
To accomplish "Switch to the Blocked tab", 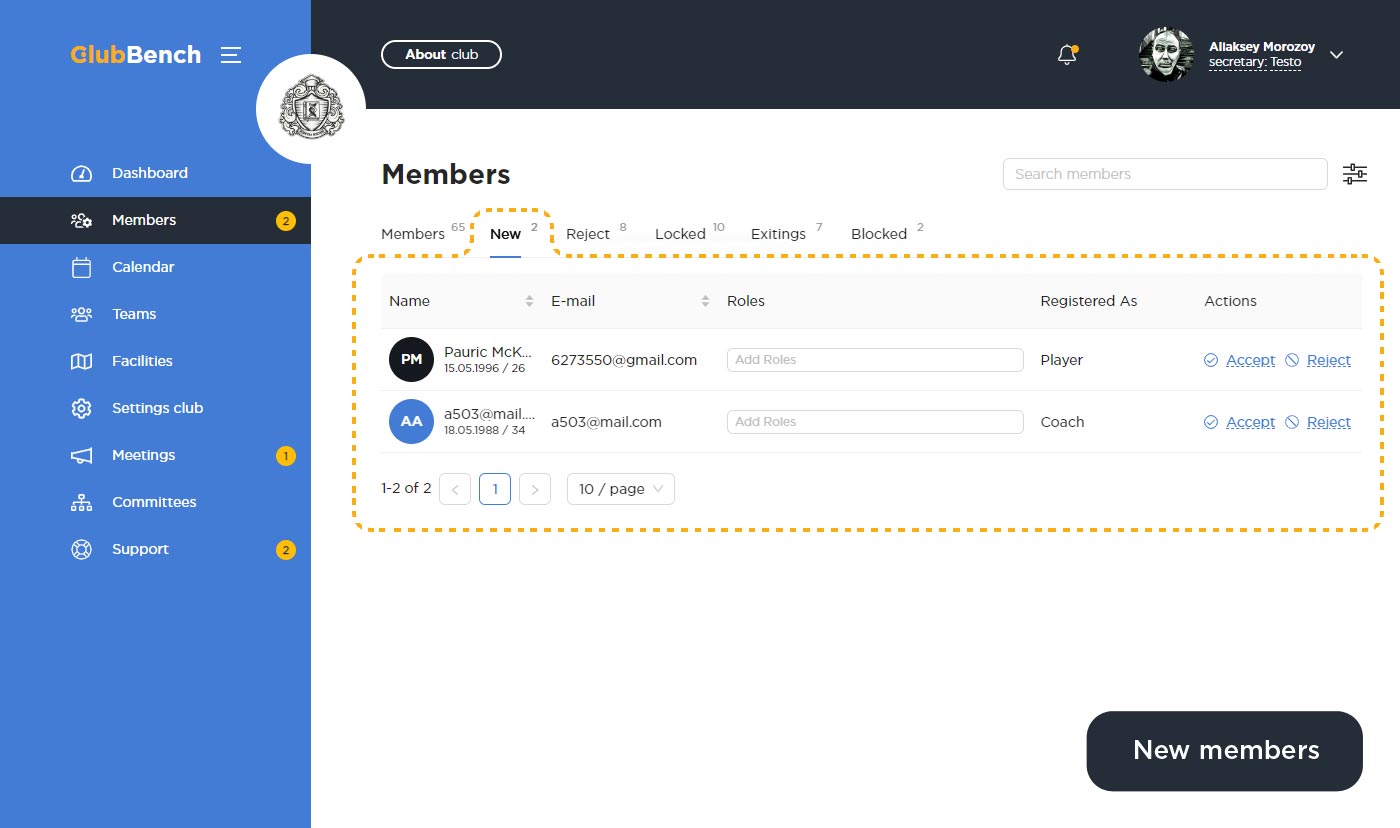I will [x=879, y=234].
